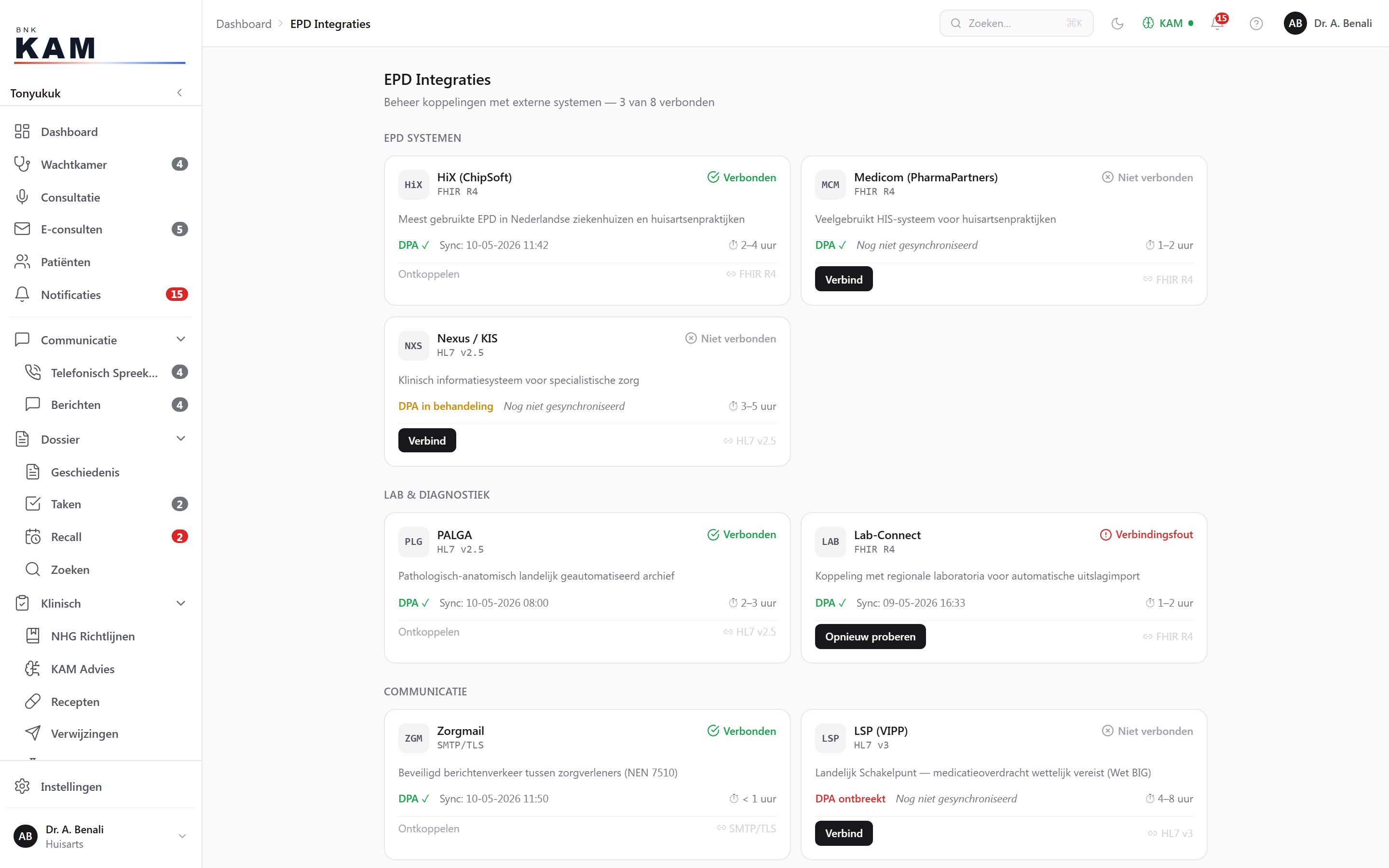Click Ontkoppelen on the HiX (ChipSoft) card

point(429,274)
